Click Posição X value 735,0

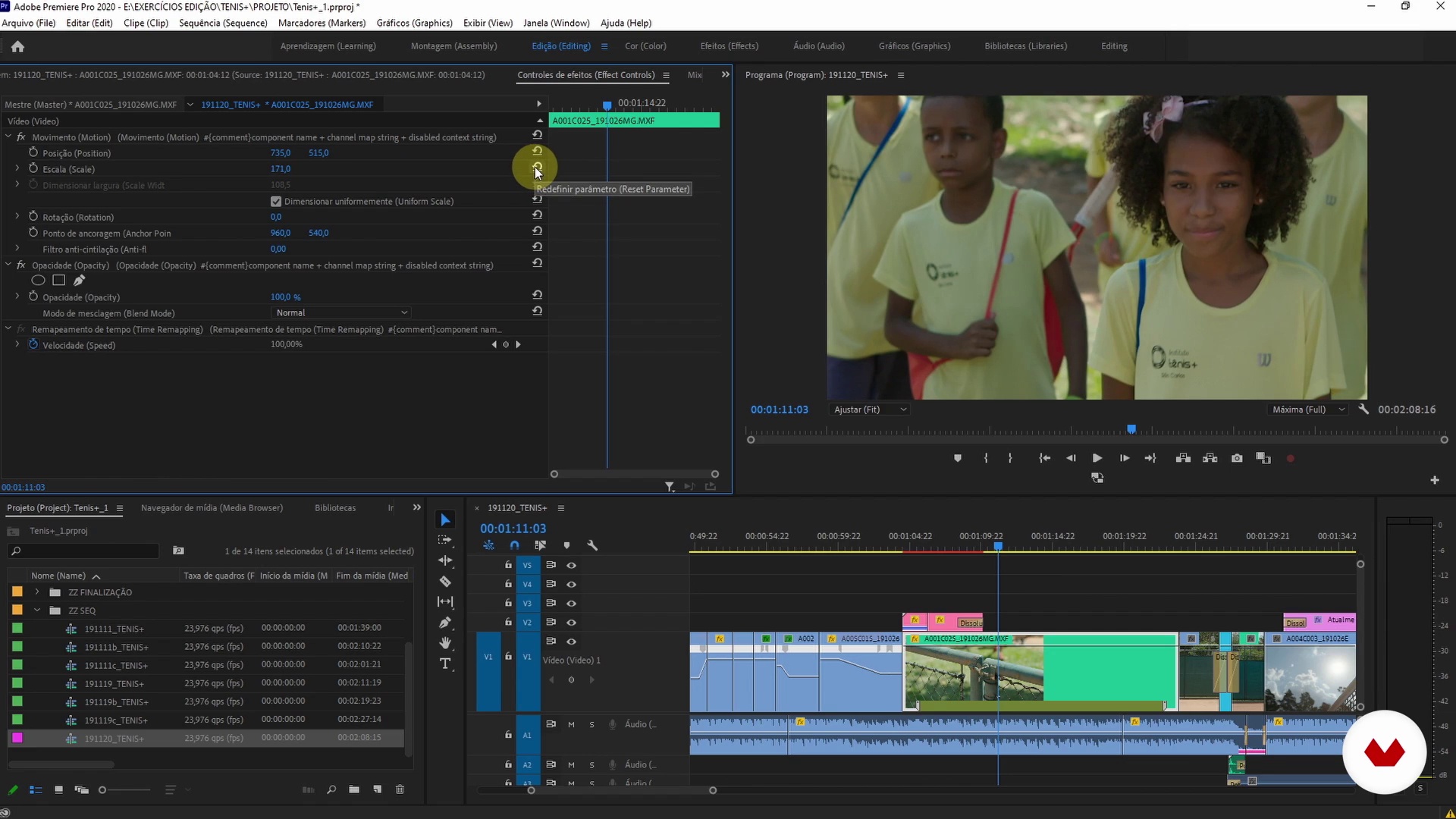click(280, 152)
